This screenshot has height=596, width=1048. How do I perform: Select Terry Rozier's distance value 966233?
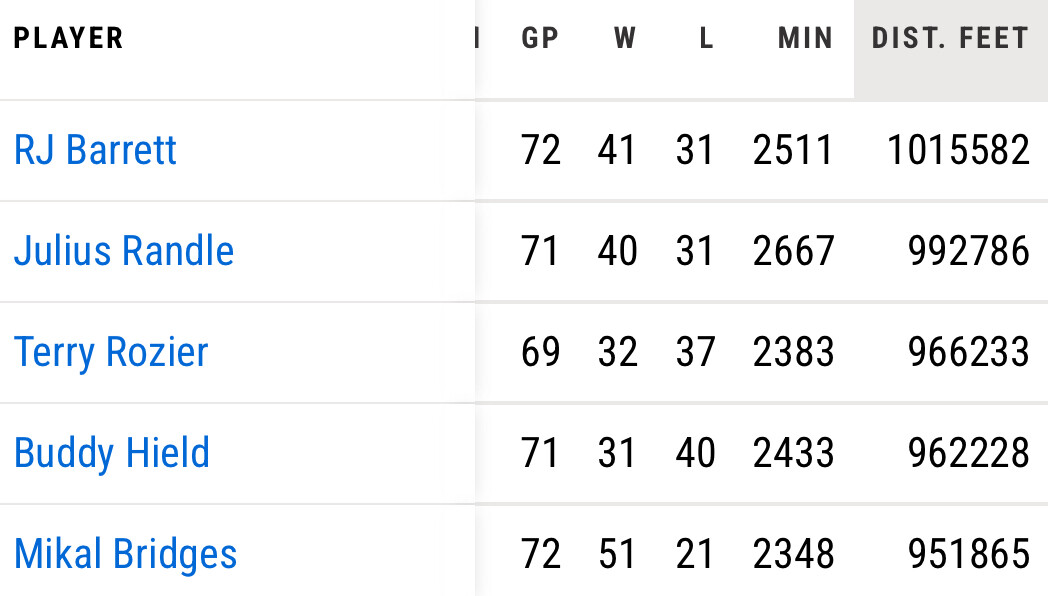point(968,352)
